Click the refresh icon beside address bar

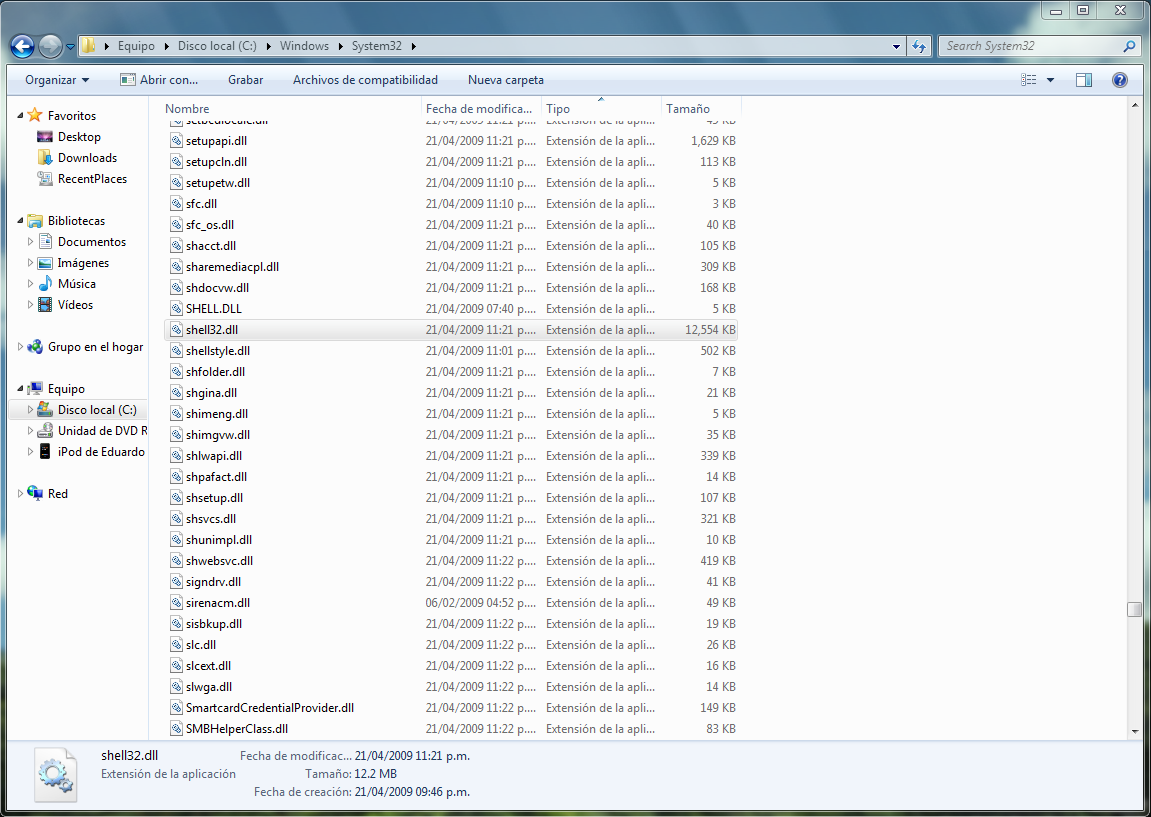[919, 46]
